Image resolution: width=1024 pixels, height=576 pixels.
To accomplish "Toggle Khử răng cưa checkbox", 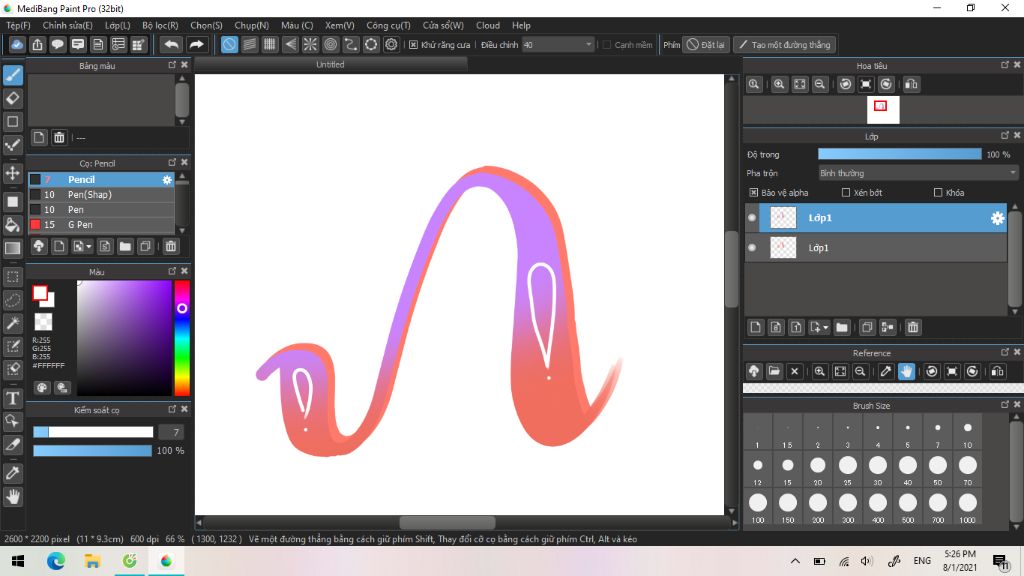I will (413, 45).
